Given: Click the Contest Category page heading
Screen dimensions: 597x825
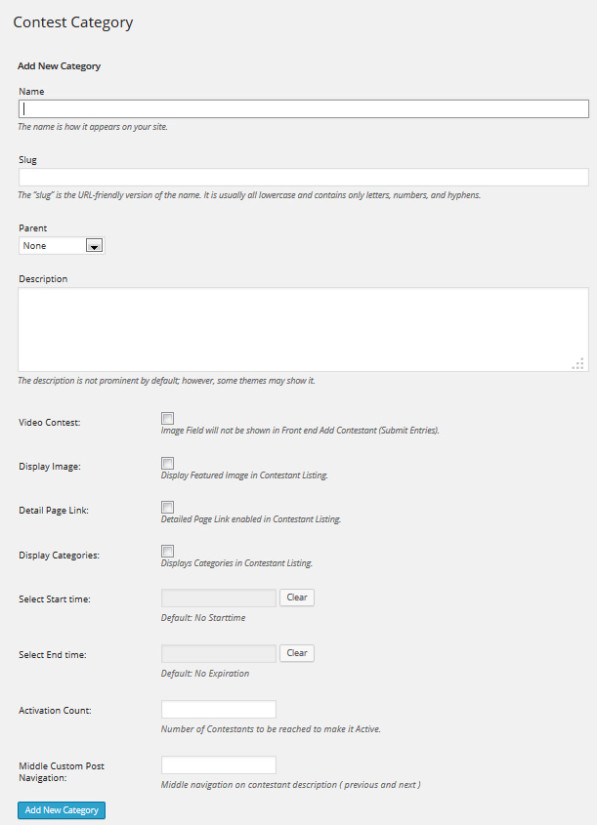Looking at the screenshot, I should pos(73,23).
